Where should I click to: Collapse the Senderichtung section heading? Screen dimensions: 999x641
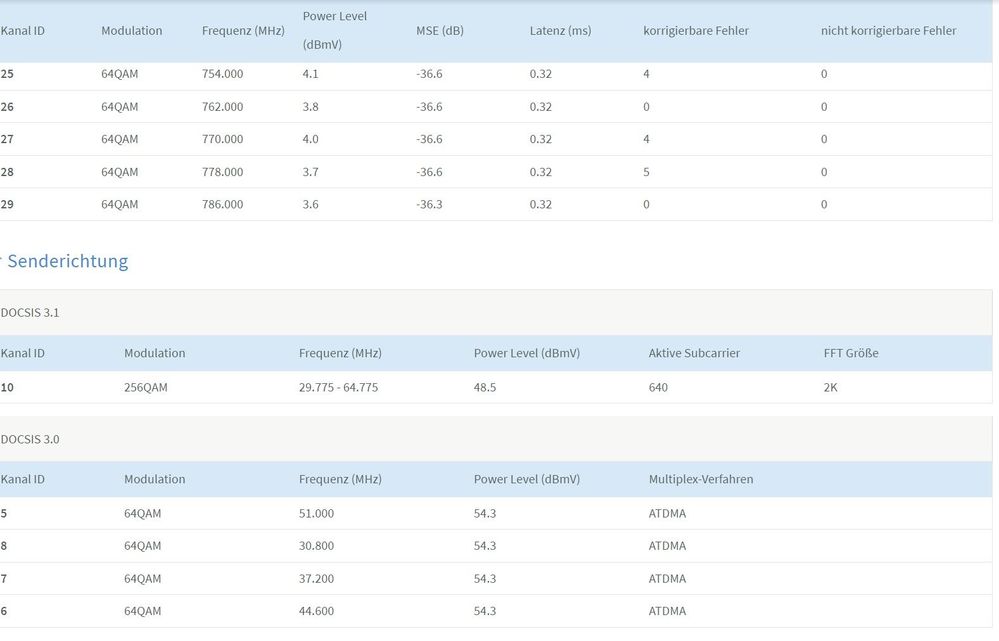pyautogui.click(x=66, y=261)
